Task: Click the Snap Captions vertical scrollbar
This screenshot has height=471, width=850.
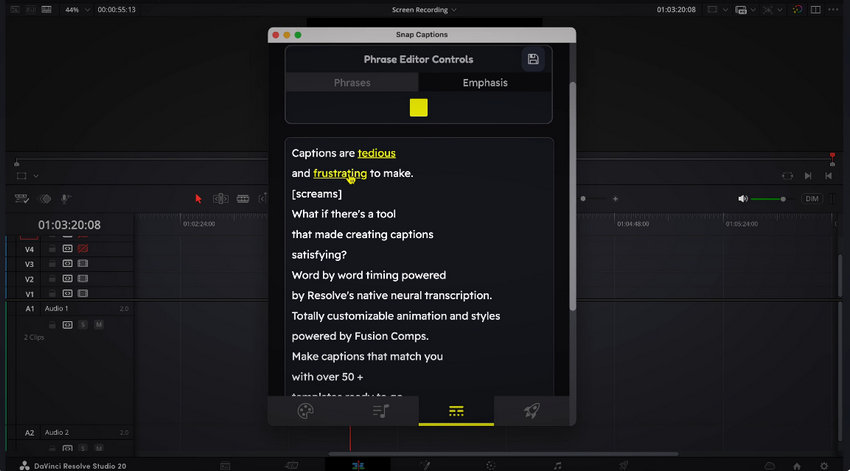Action: tap(572, 196)
